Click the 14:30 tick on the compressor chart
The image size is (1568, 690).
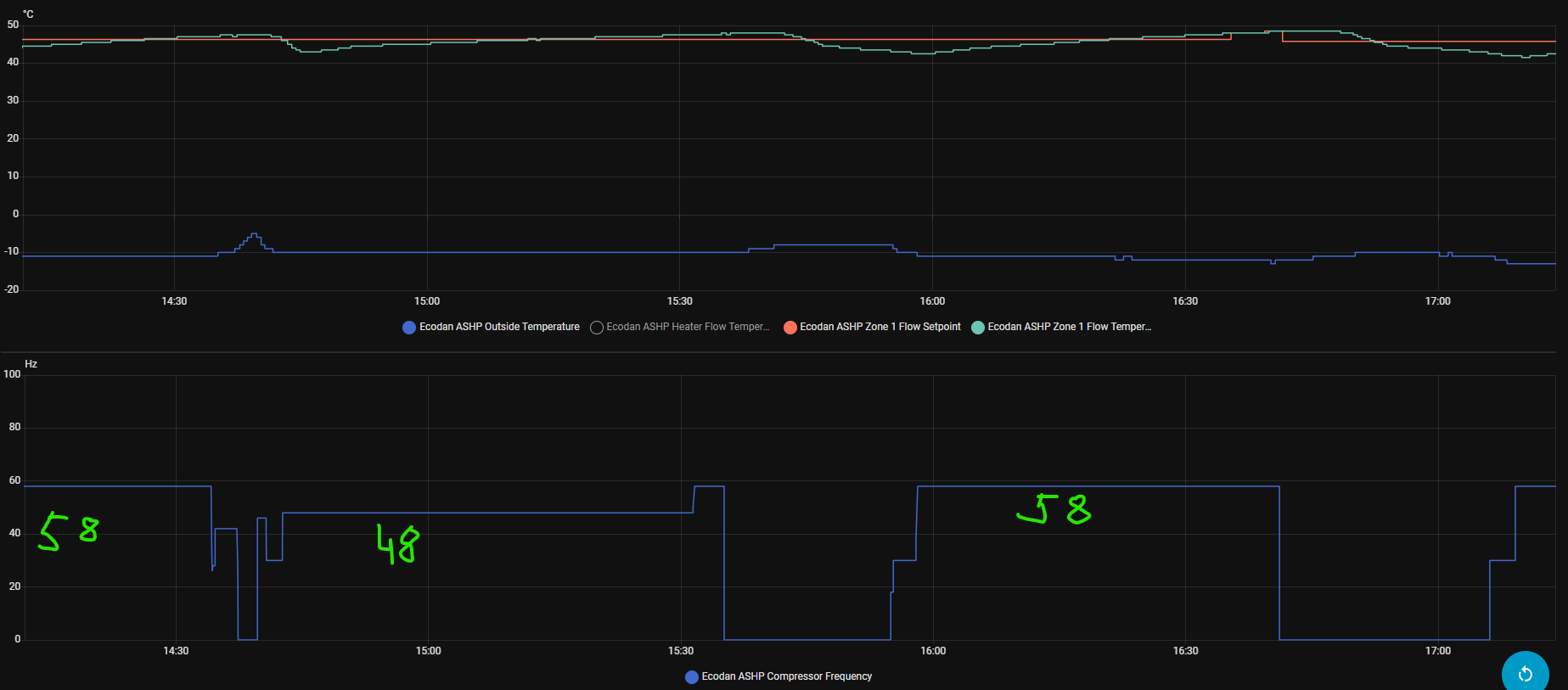pos(176,651)
